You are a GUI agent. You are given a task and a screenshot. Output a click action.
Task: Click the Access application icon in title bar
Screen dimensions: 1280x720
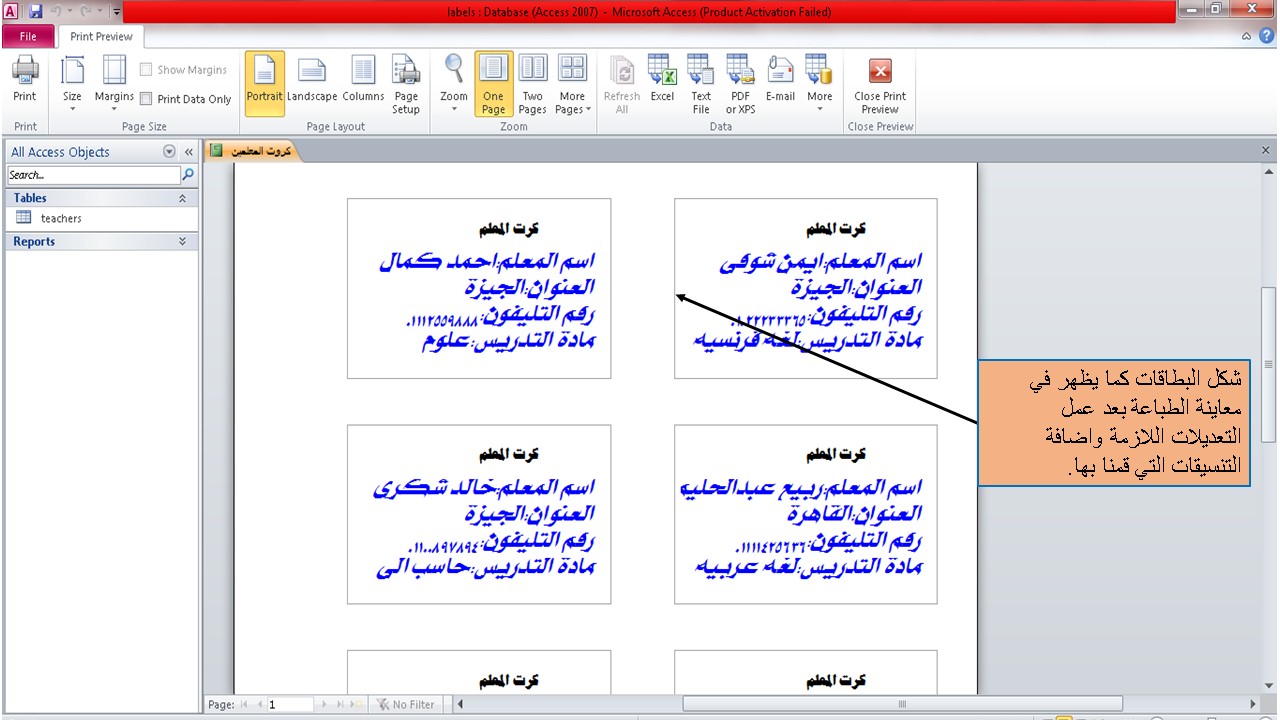coord(11,12)
